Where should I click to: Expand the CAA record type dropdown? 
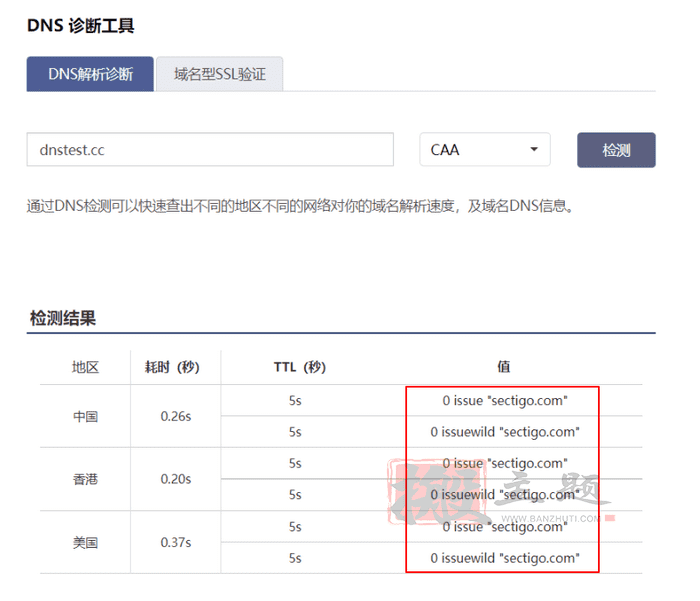click(x=485, y=150)
